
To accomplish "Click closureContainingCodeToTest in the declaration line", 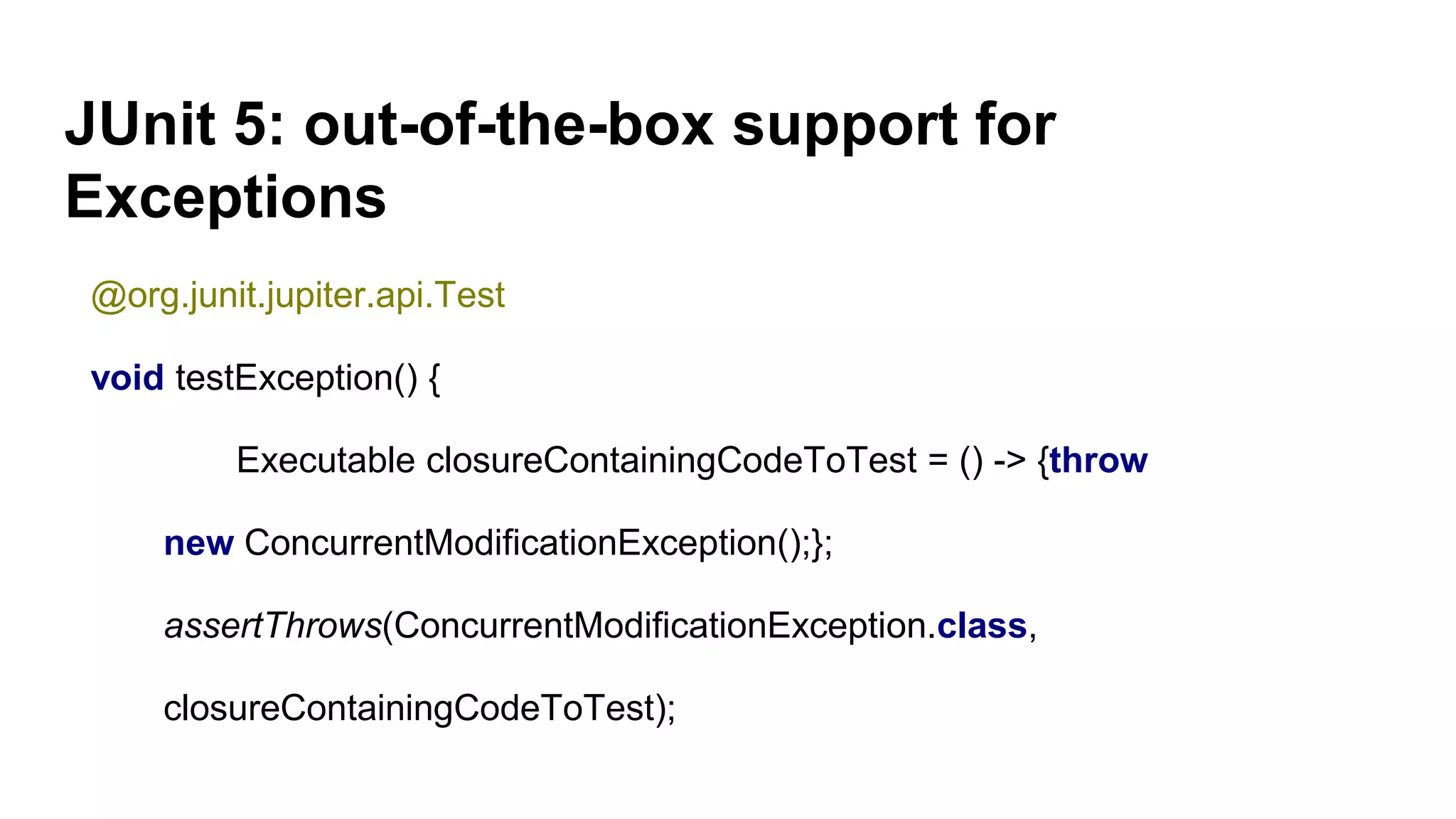I will click(671, 460).
